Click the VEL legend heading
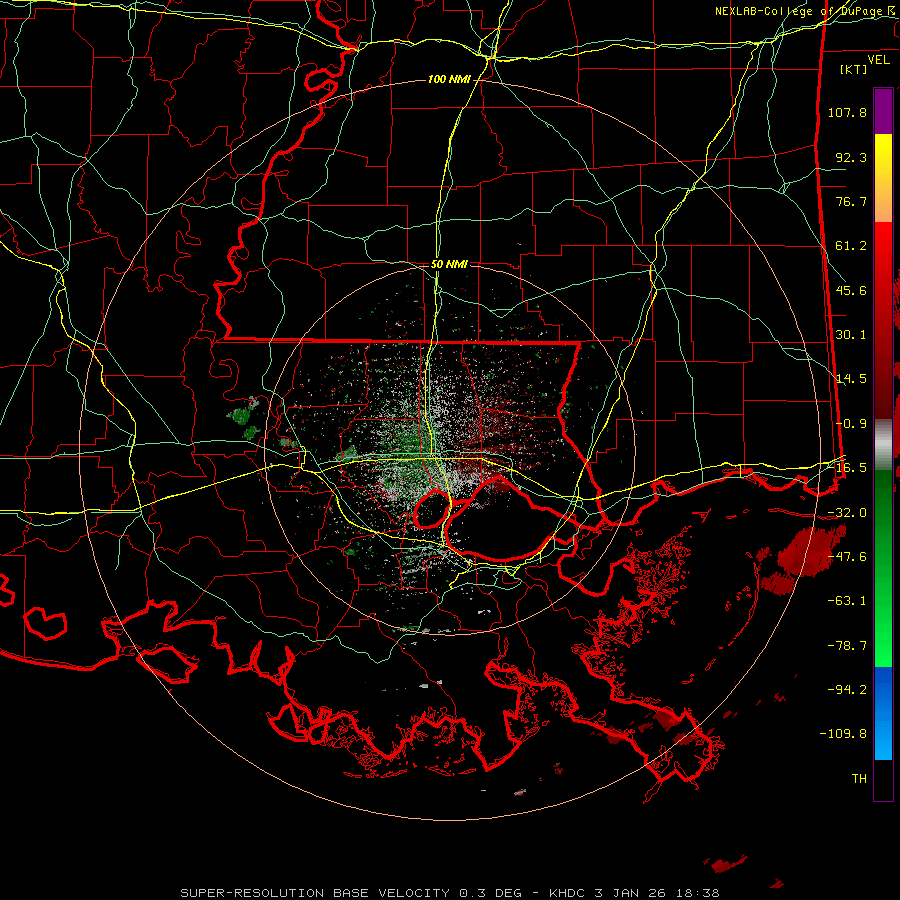Image resolution: width=900 pixels, height=900 pixels. (x=878, y=60)
